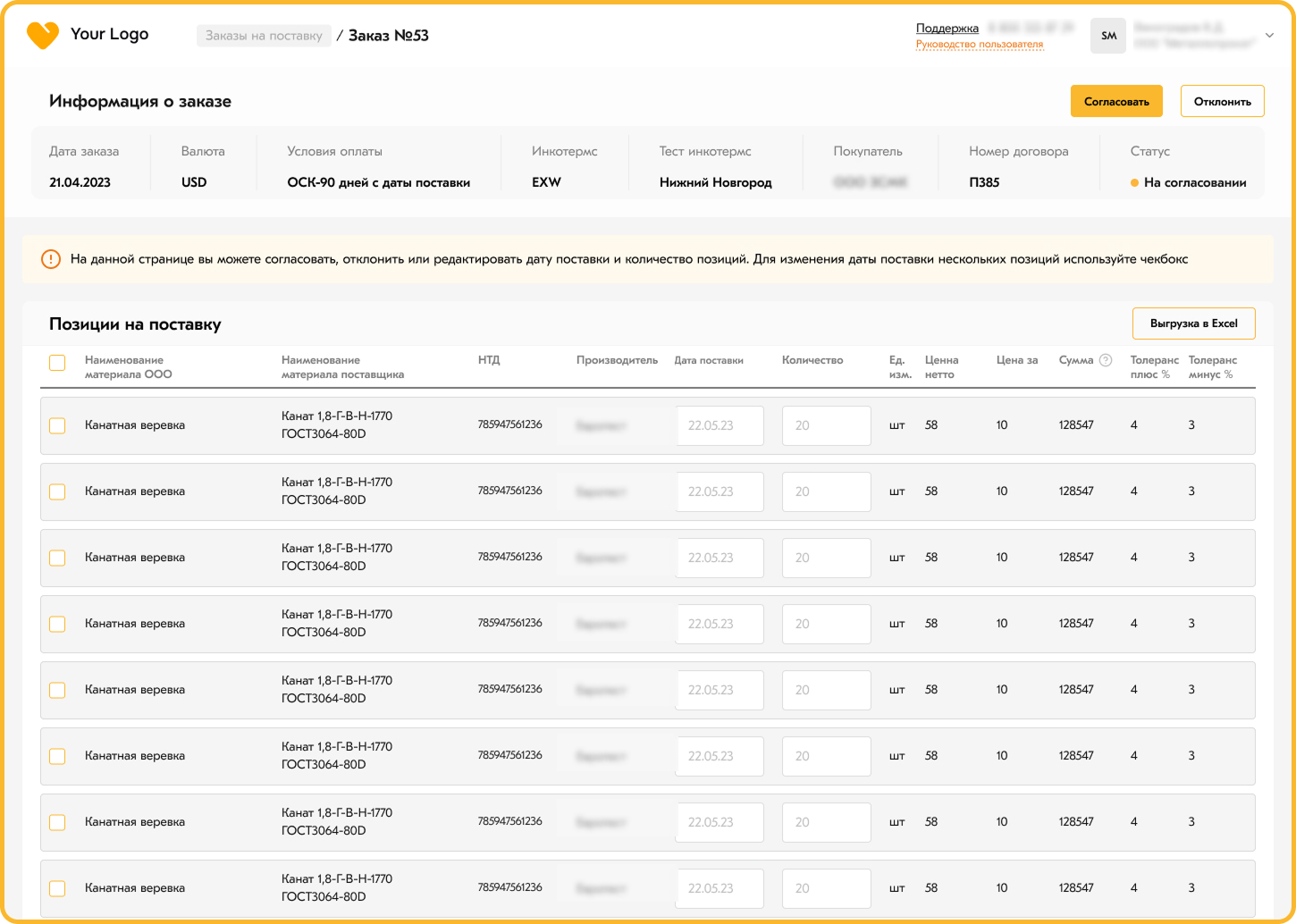Image resolution: width=1296 pixels, height=924 pixels.
Task: Click the Дата поставки column header
Action: (x=709, y=360)
